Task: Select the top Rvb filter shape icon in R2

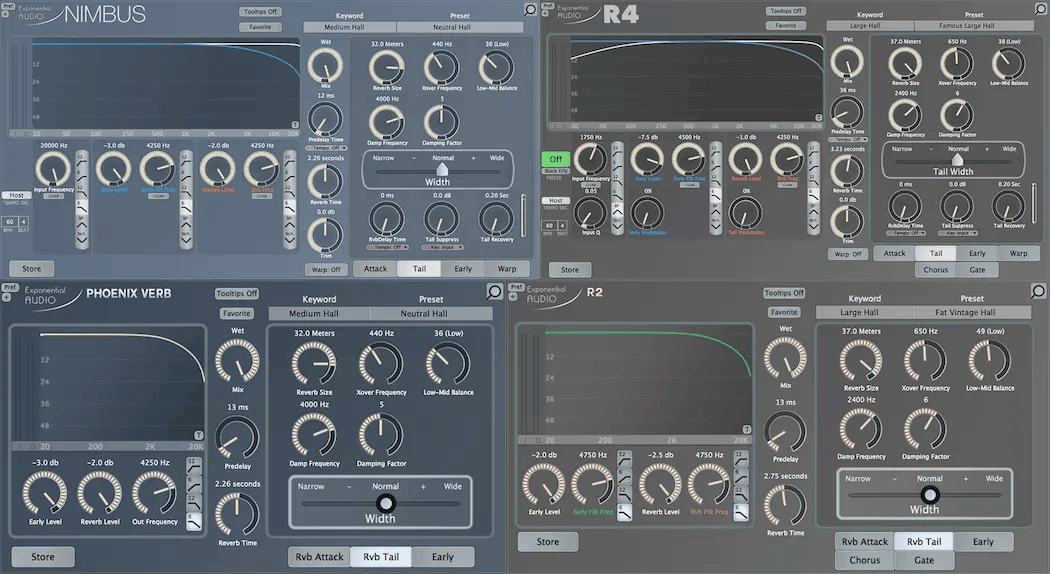Action: pos(741,457)
